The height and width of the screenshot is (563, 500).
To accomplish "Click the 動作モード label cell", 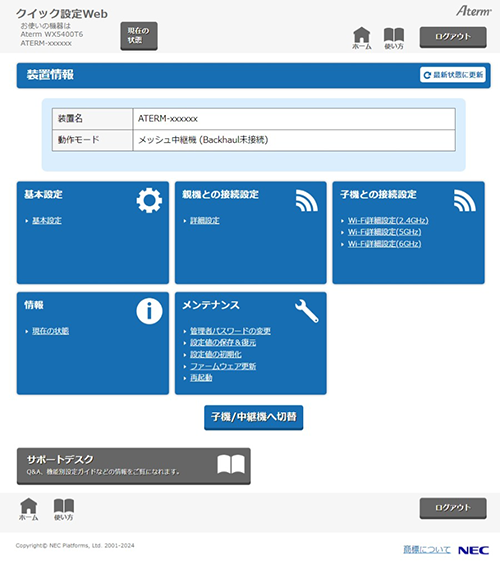I will tap(92, 140).
